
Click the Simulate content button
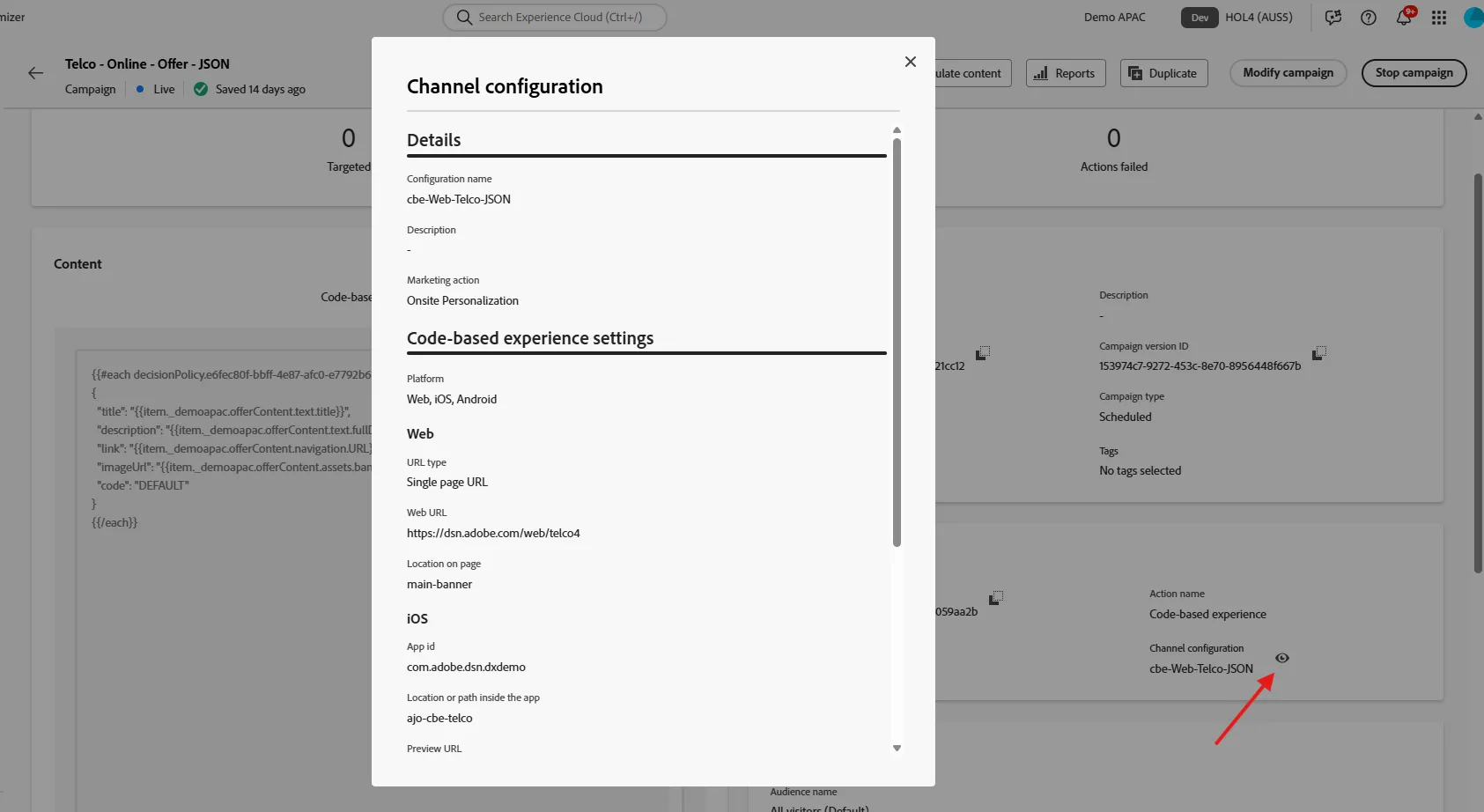point(971,73)
